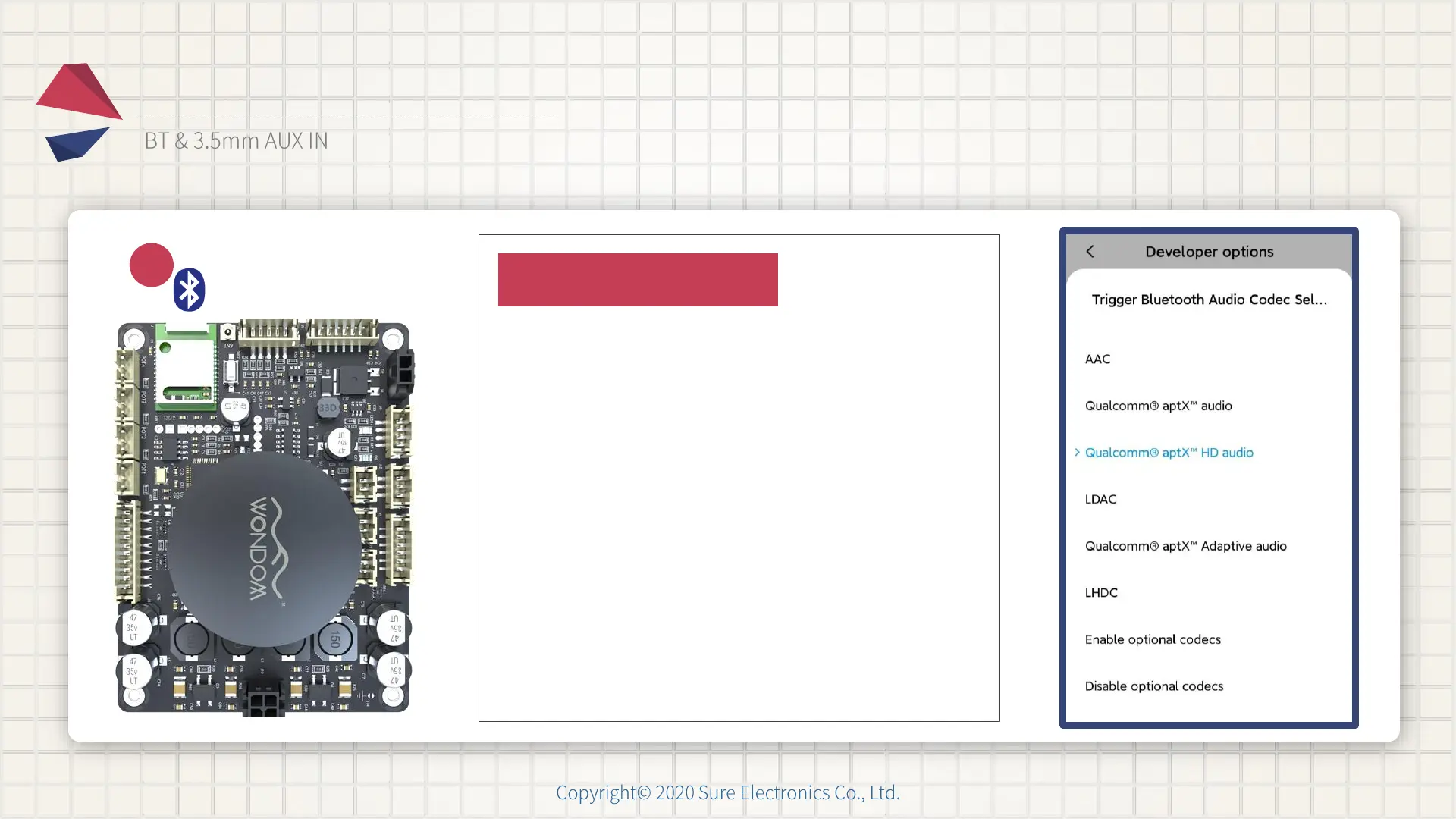Select Qualcomm aptX audio codec
This screenshot has height=819, width=1456.
[x=1158, y=406]
